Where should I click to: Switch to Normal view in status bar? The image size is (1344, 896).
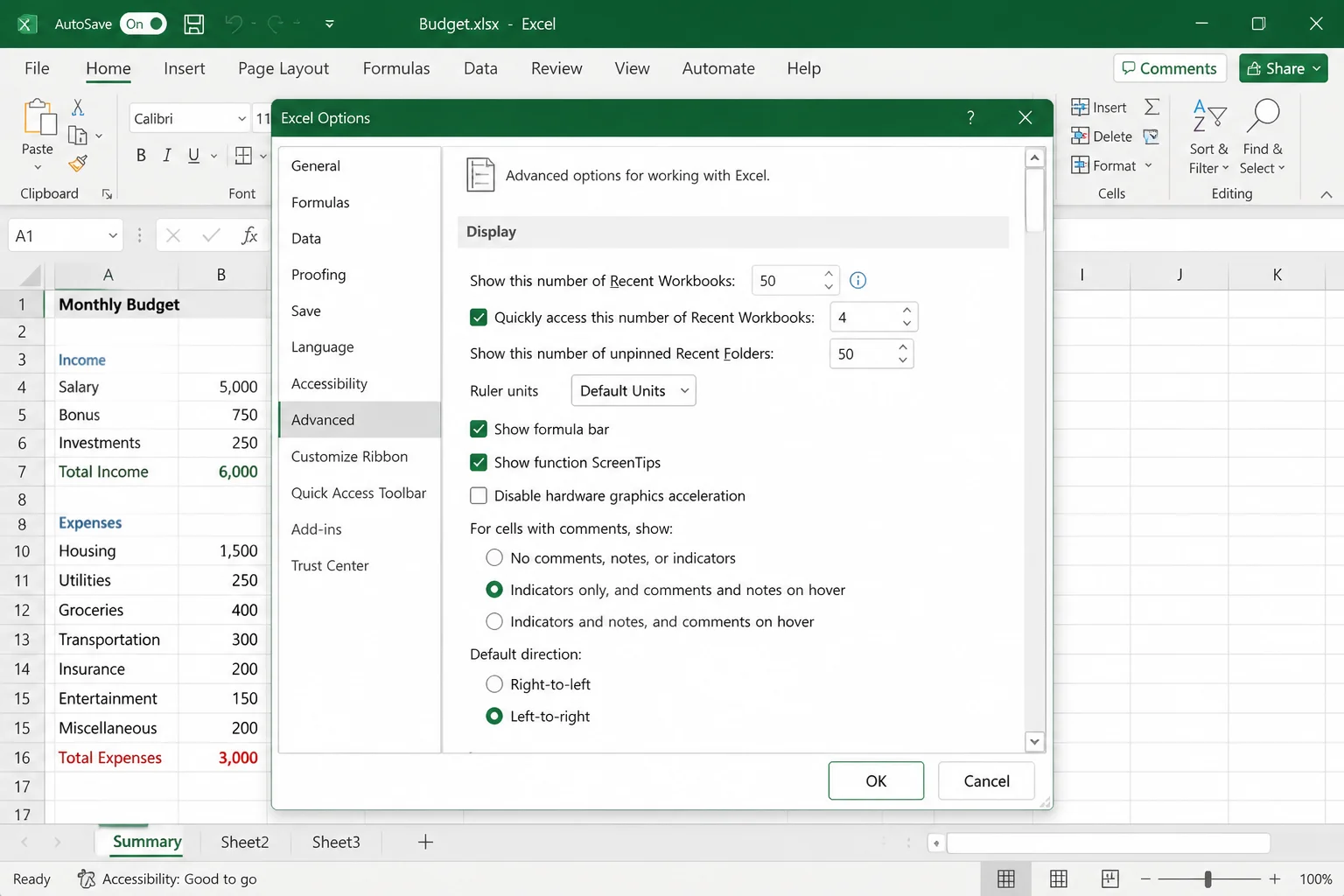[1006, 878]
